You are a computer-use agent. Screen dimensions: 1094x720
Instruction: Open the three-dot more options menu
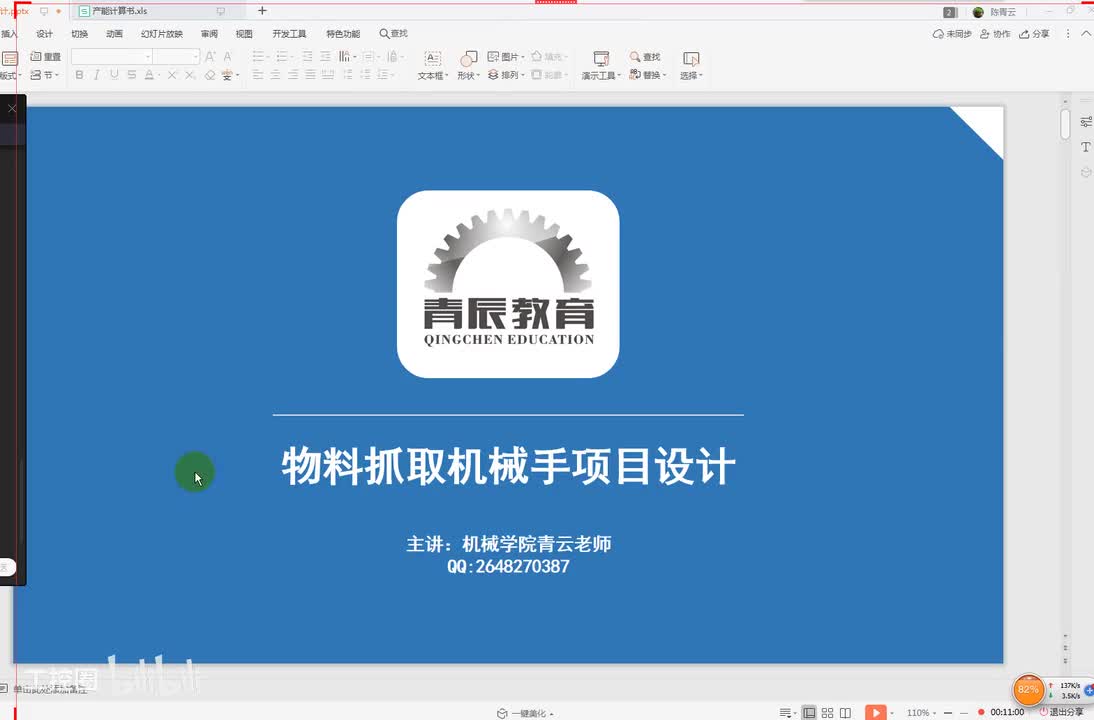(1067, 33)
